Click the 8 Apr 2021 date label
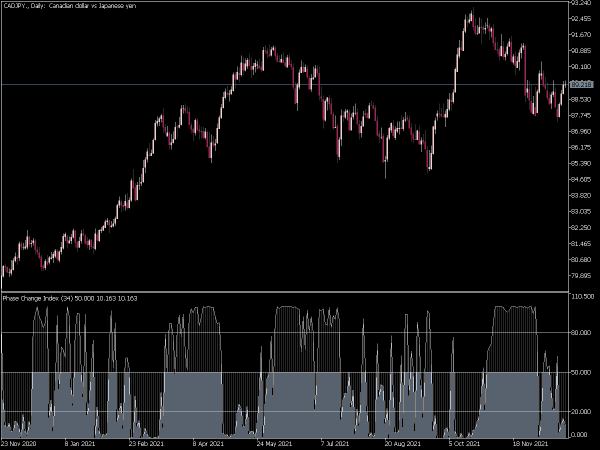 (208, 443)
